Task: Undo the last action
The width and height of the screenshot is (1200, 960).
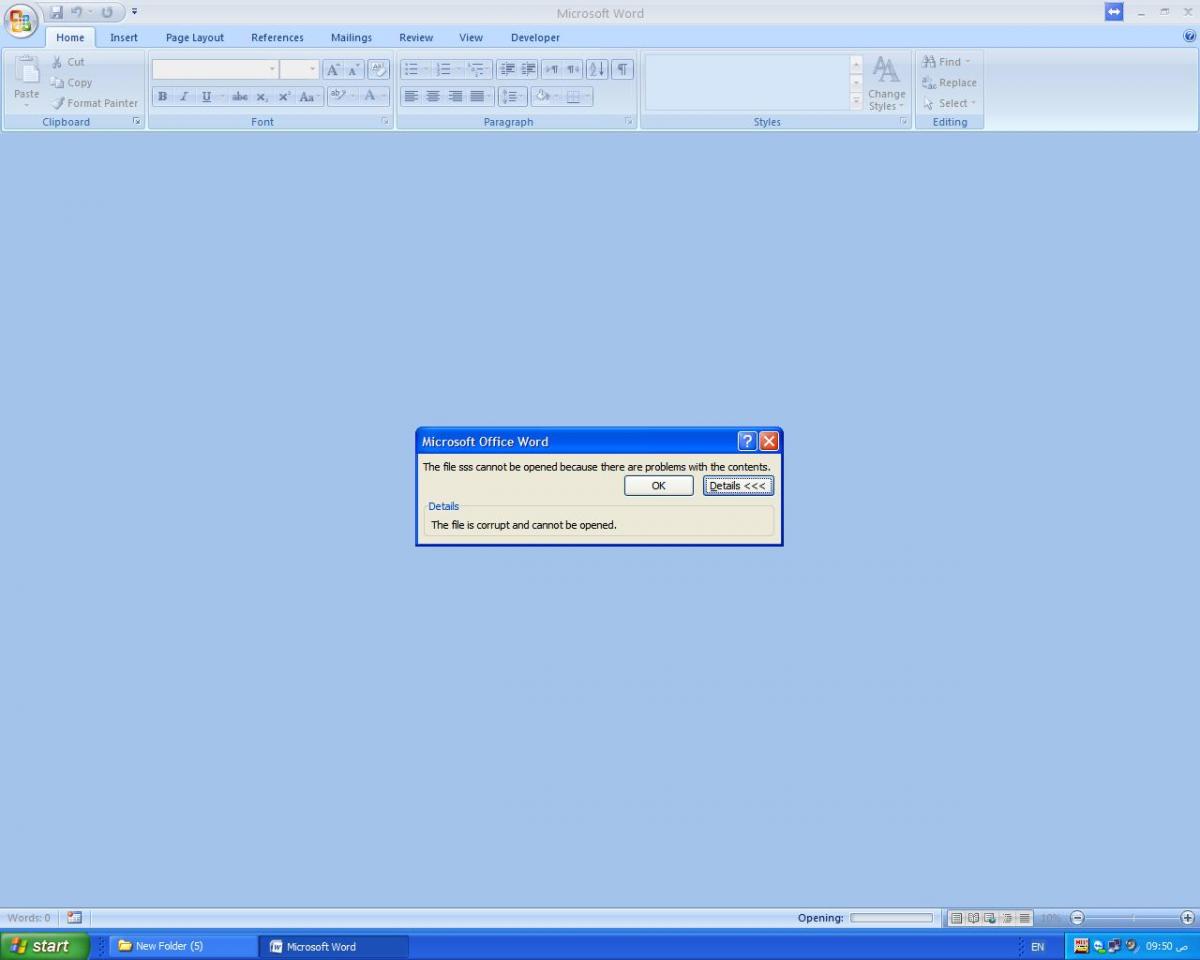Action: 76,12
